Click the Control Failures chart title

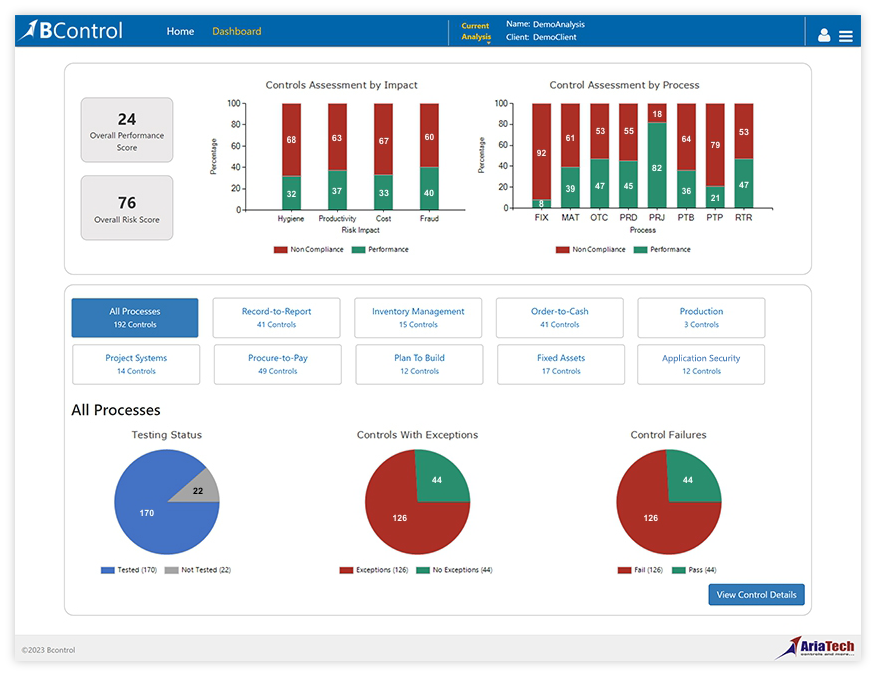[668, 435]
